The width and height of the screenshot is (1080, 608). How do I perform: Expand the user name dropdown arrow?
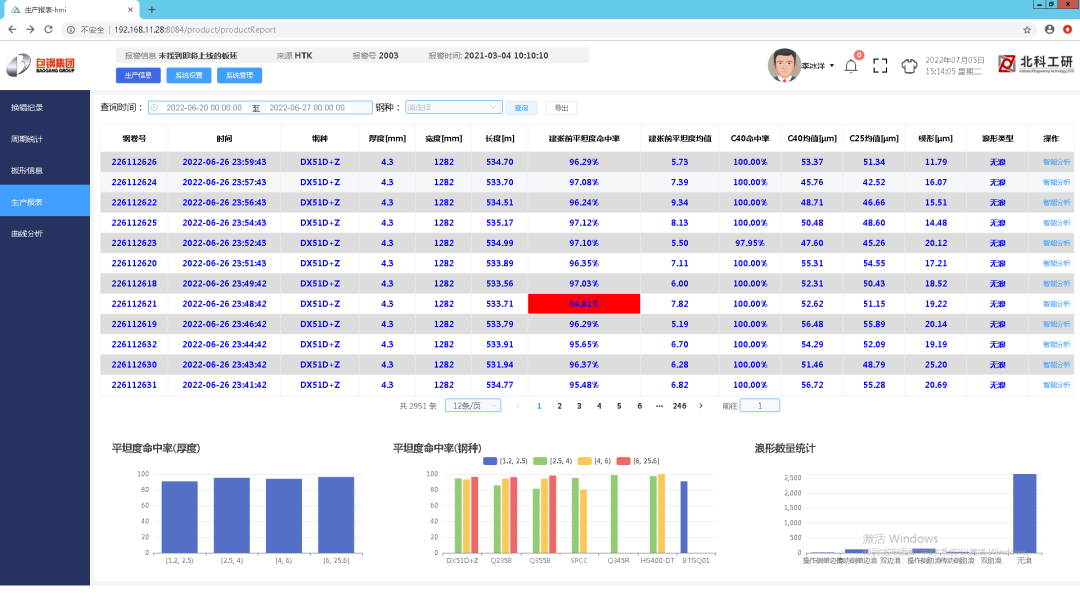click(832, 66)
